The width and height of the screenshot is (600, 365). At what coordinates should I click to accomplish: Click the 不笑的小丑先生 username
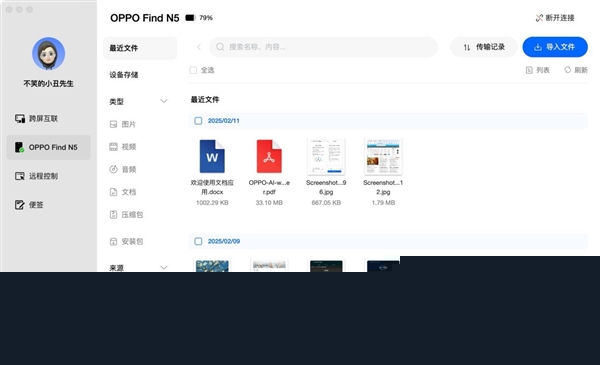pyautogui.click(x=49, y=83)
